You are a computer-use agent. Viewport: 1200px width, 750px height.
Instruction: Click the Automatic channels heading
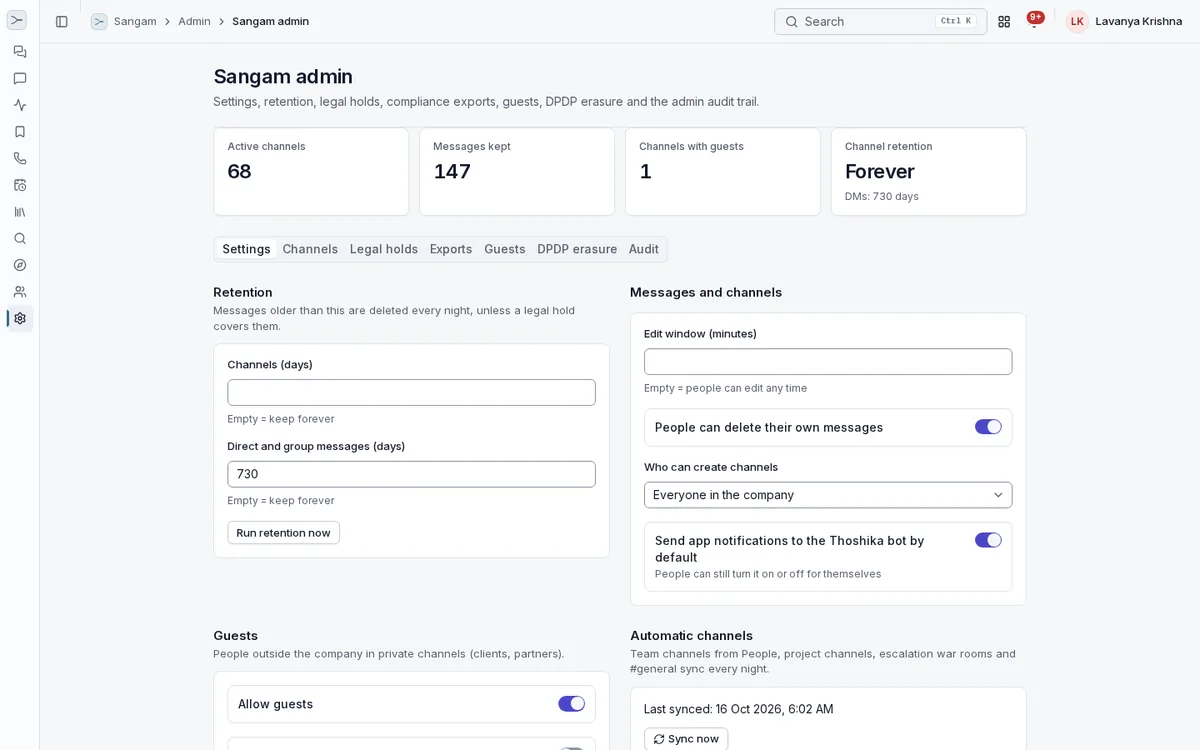[x=691, y=635]
